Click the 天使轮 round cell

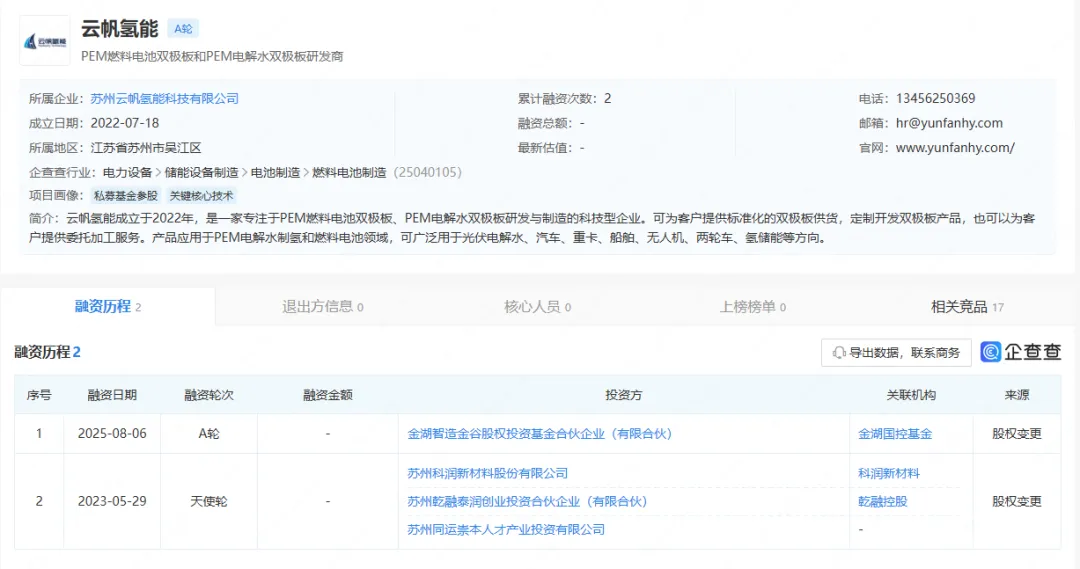pos(209,501)
